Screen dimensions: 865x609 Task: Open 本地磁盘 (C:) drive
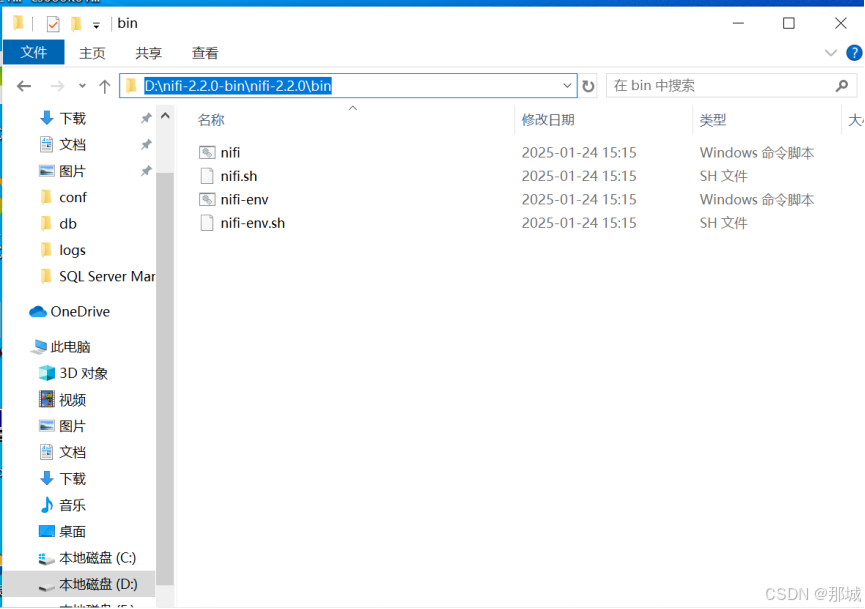(x=98, y=558)
